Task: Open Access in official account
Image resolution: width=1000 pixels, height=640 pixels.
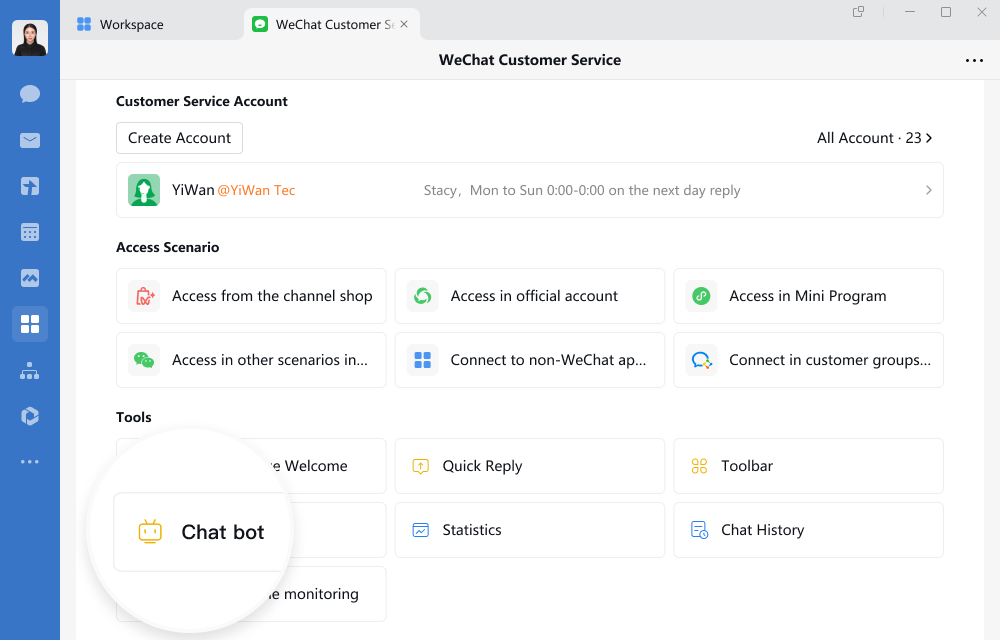Action: [529, 296]
